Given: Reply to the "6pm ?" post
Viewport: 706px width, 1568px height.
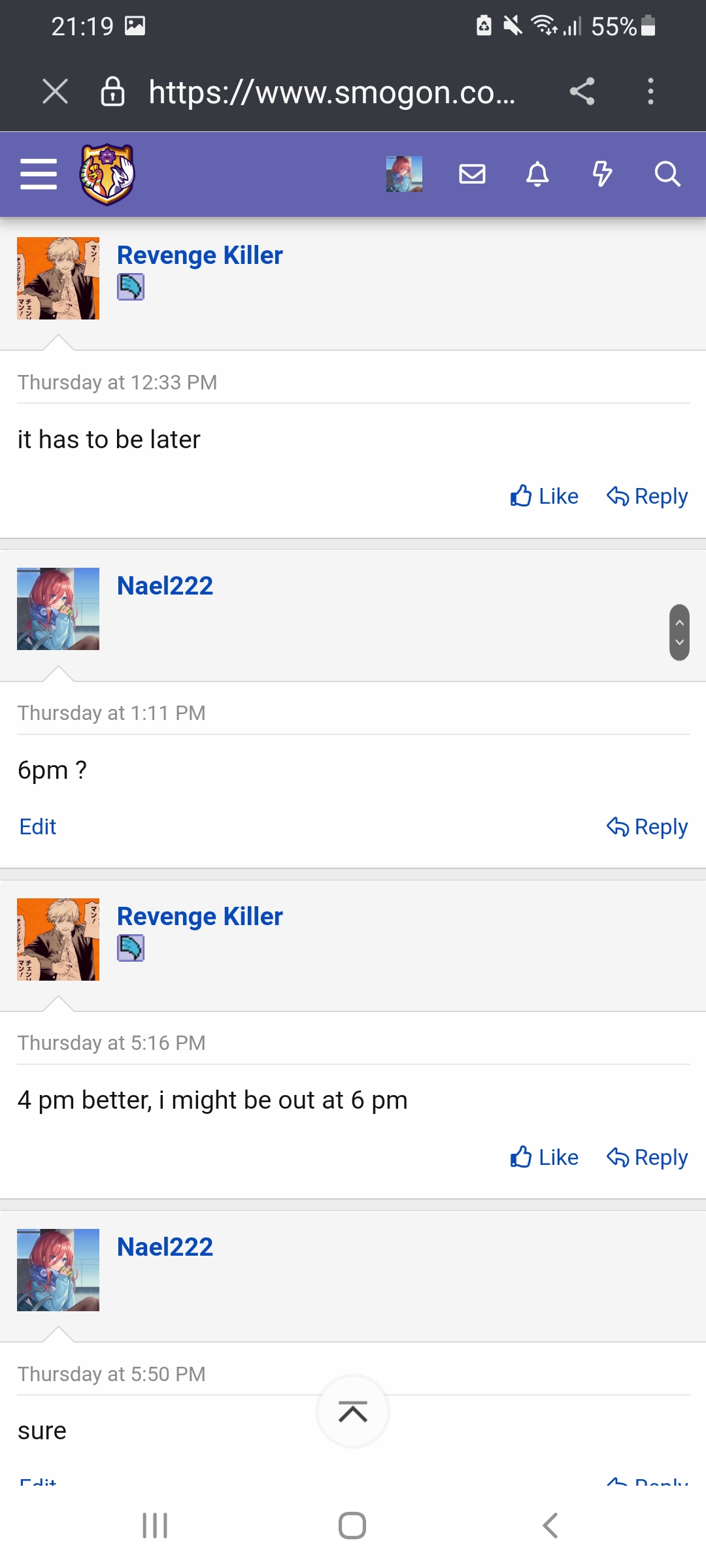Looking at the screenshot, I should tap(647, 827).
